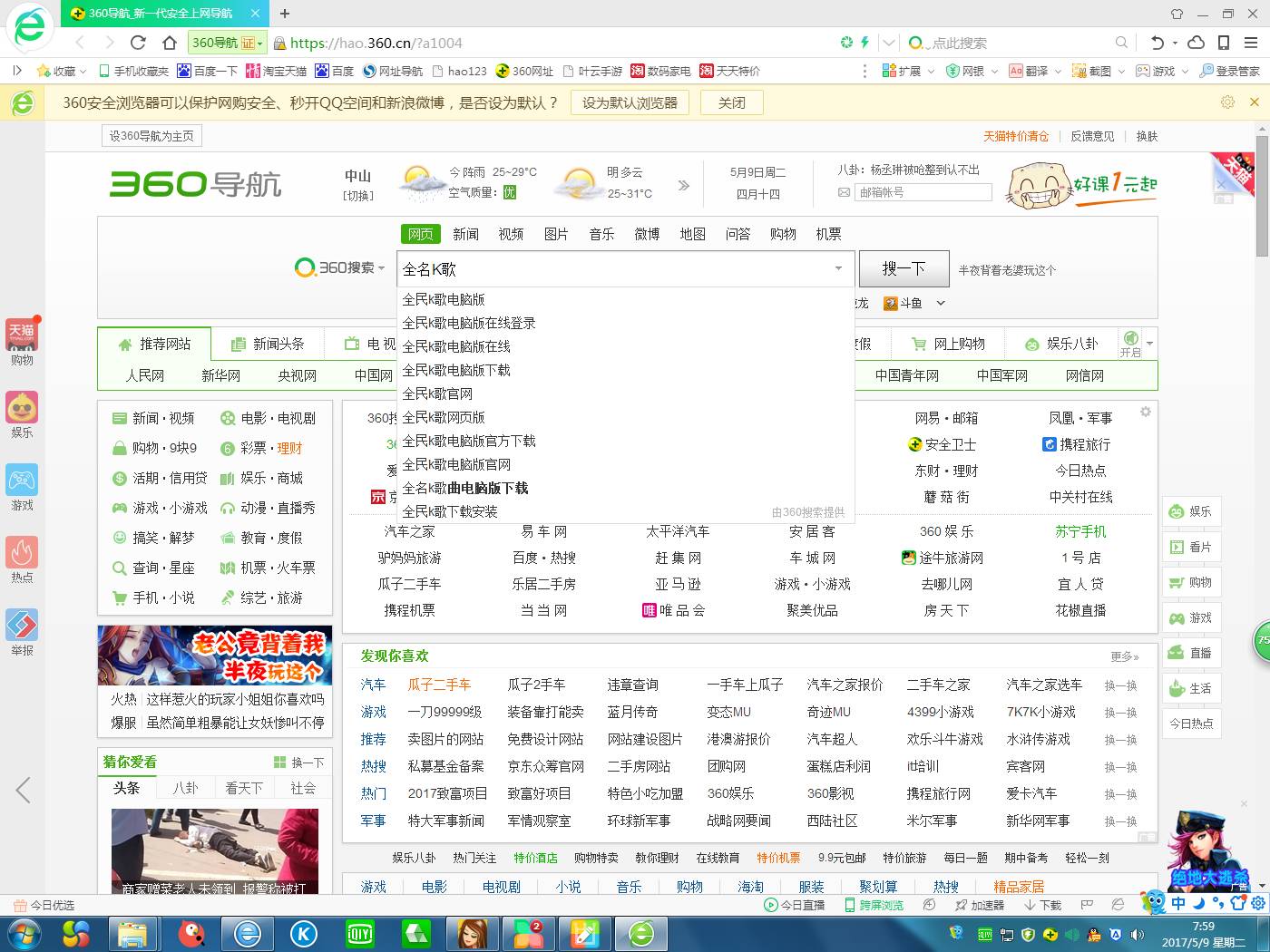Toggle the 开启 switch beside 娱乐八卦
This screenshot has width=1270, height=952.
[1130, 344]
